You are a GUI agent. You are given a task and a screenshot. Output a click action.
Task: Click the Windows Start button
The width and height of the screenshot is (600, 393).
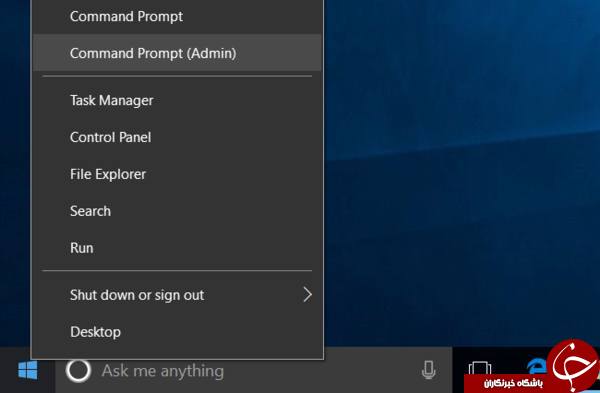(28, 370)
